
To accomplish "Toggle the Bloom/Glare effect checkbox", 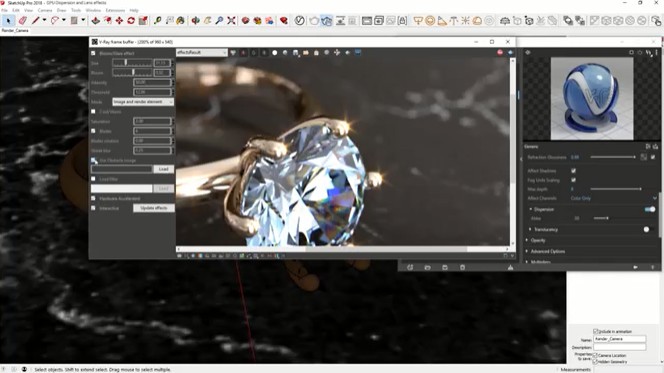I will (93, 53).
